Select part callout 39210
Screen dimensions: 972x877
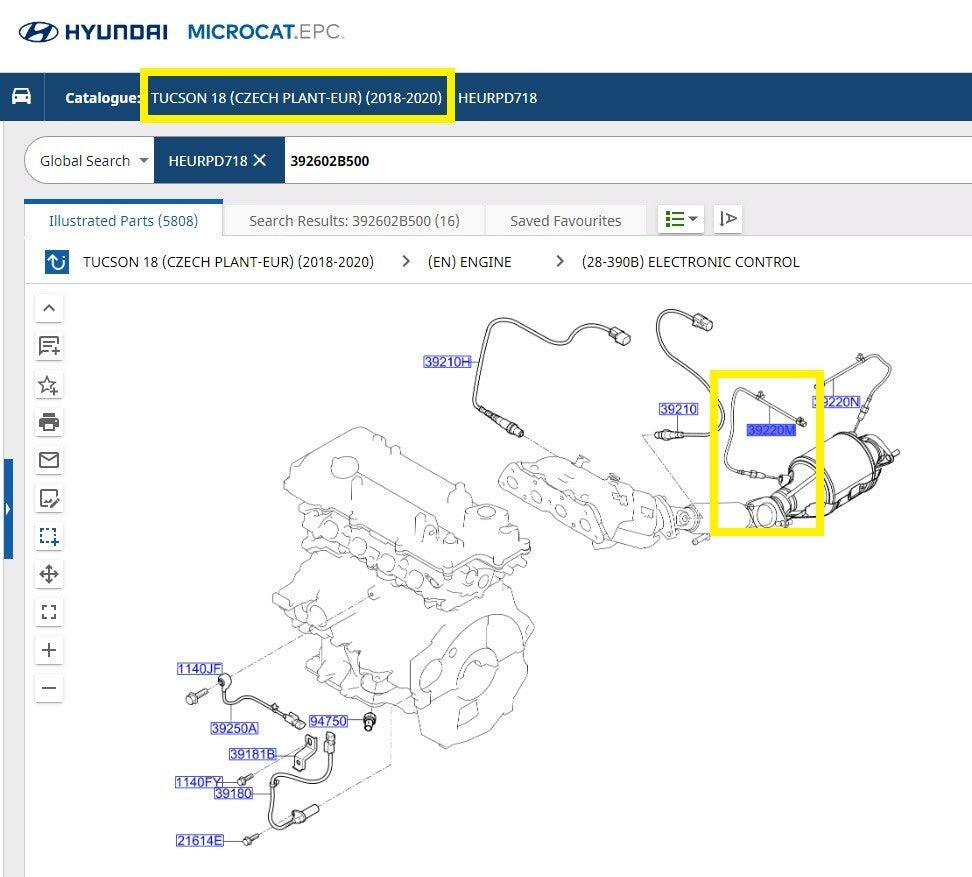678,409
